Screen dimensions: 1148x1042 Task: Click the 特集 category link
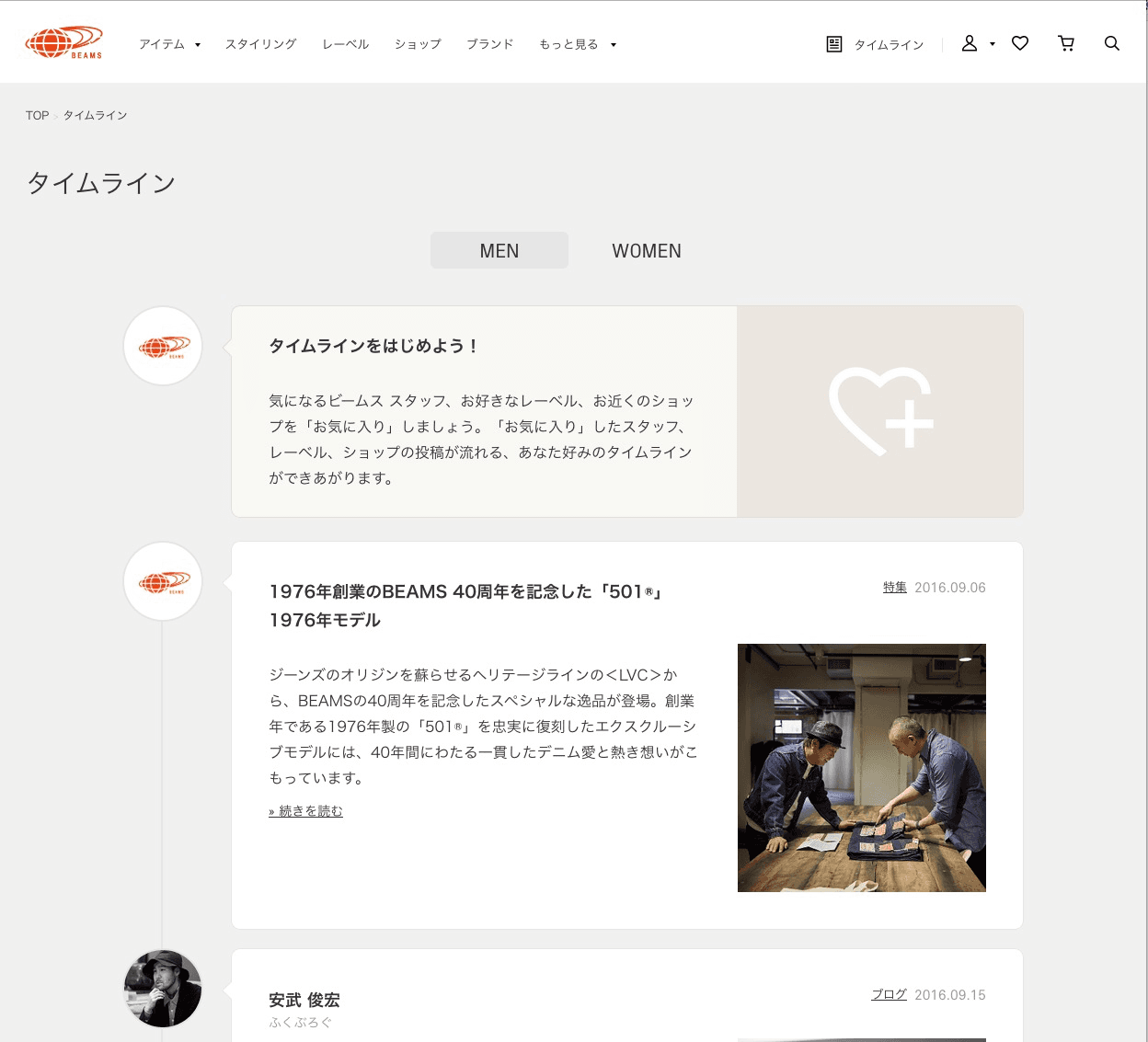click(895, 587)
